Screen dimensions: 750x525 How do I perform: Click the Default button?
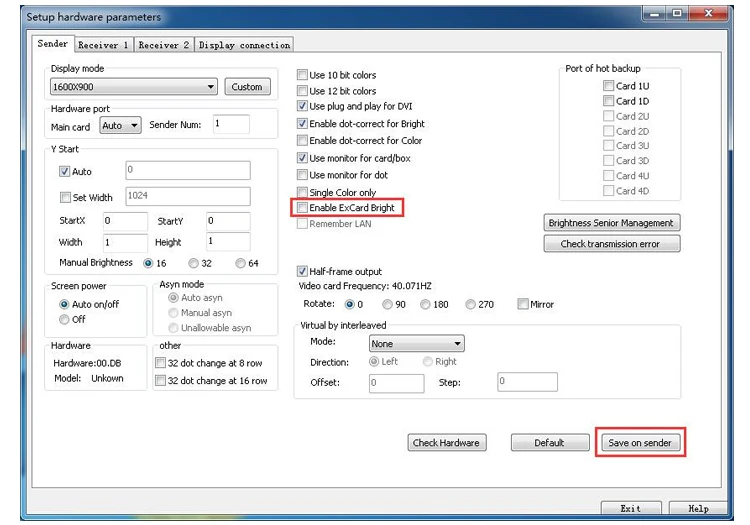tap(550, 443)
